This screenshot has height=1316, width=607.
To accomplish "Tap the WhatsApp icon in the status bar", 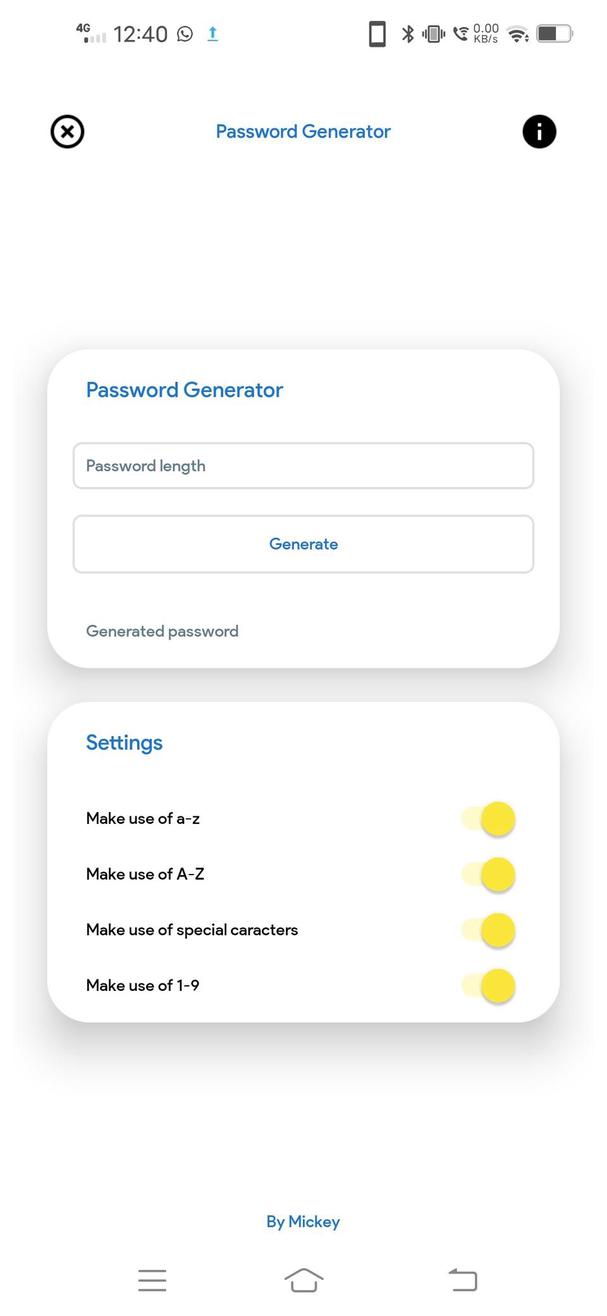I will click(x=185, y=33).
